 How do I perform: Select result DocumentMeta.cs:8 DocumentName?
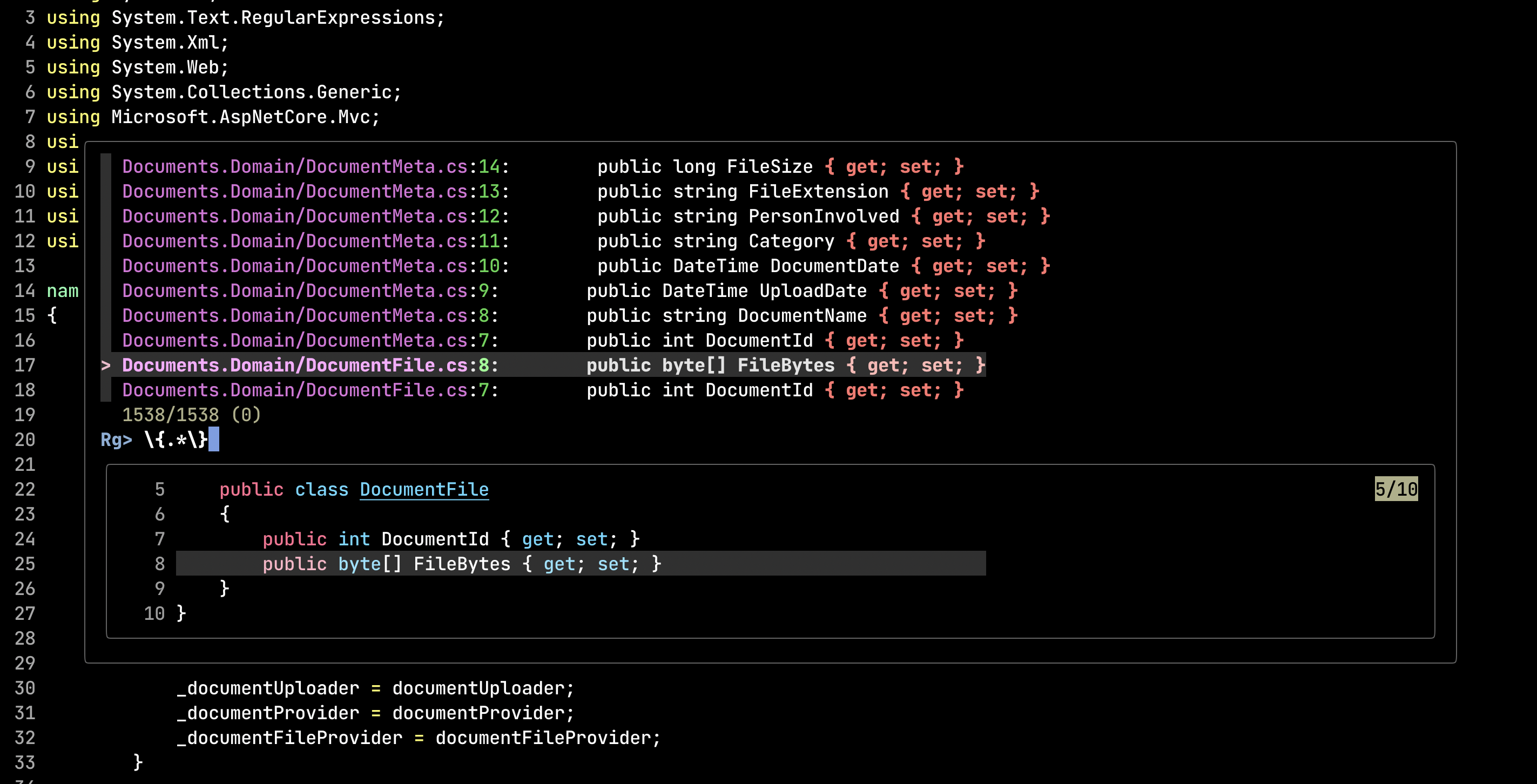[x=570, y=316]
